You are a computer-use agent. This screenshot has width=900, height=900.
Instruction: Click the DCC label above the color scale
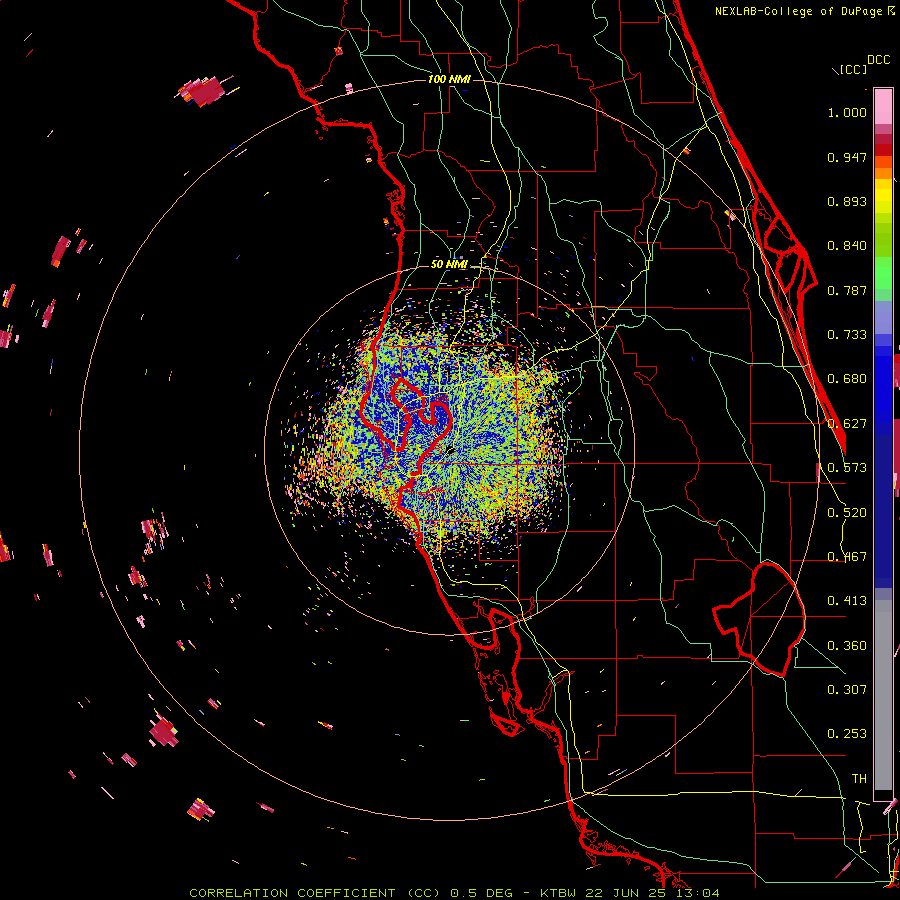tap(878, 60)
